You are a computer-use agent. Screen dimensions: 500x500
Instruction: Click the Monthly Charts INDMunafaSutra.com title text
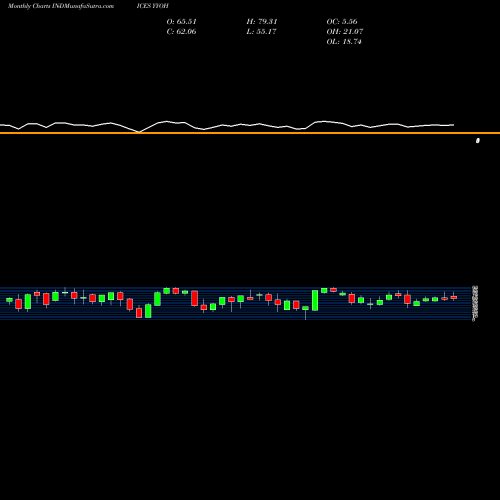click(61, 6)
